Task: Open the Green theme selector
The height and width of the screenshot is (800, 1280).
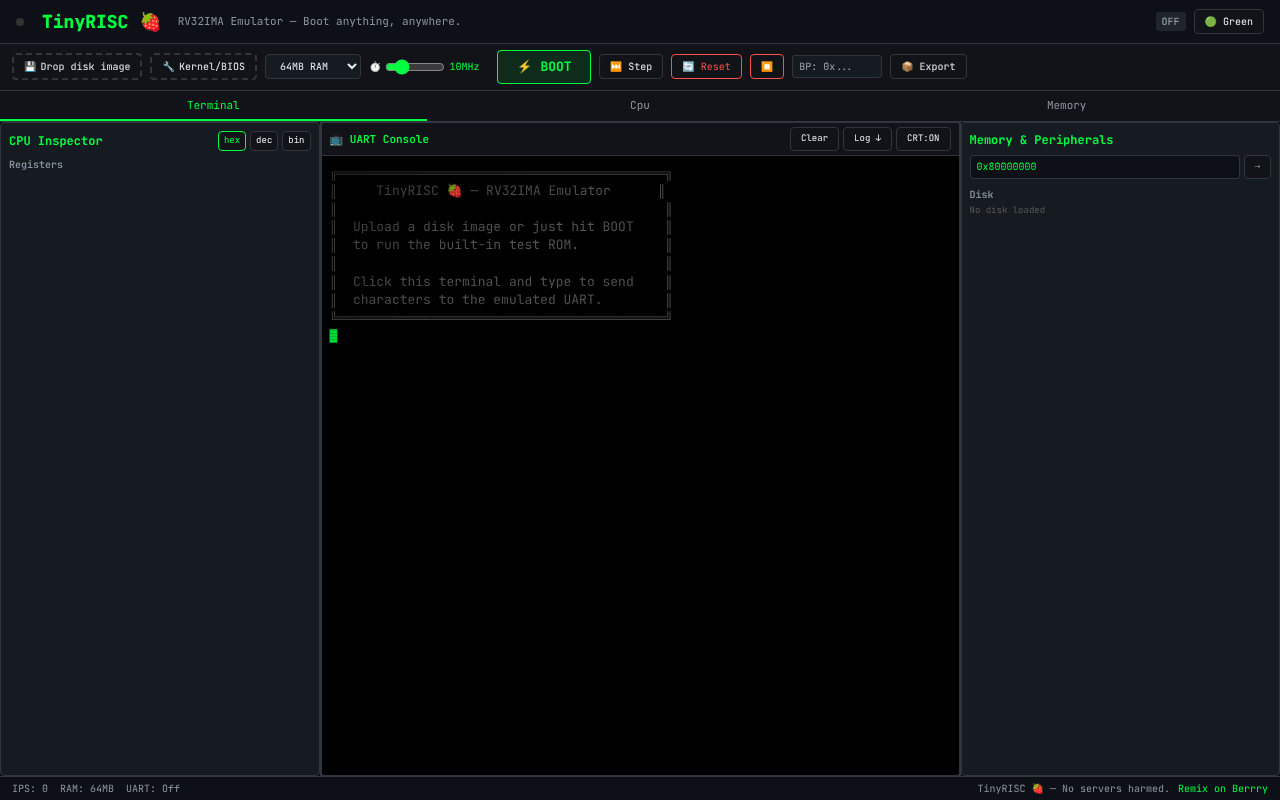Action: click(1229, 21)
